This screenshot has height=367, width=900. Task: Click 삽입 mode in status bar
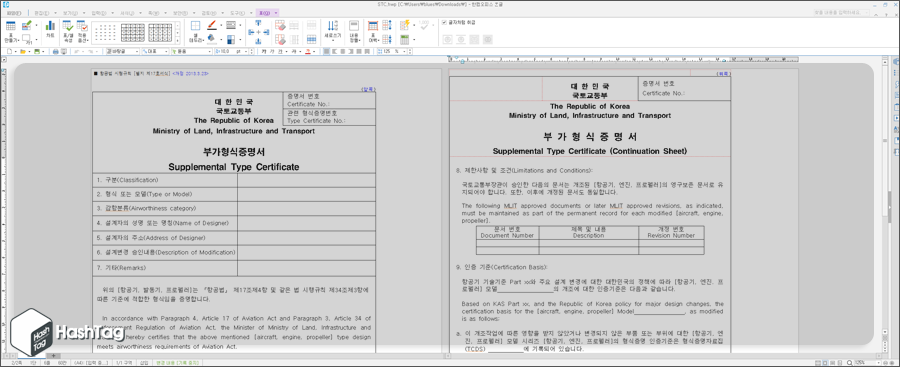coord(145,363)
